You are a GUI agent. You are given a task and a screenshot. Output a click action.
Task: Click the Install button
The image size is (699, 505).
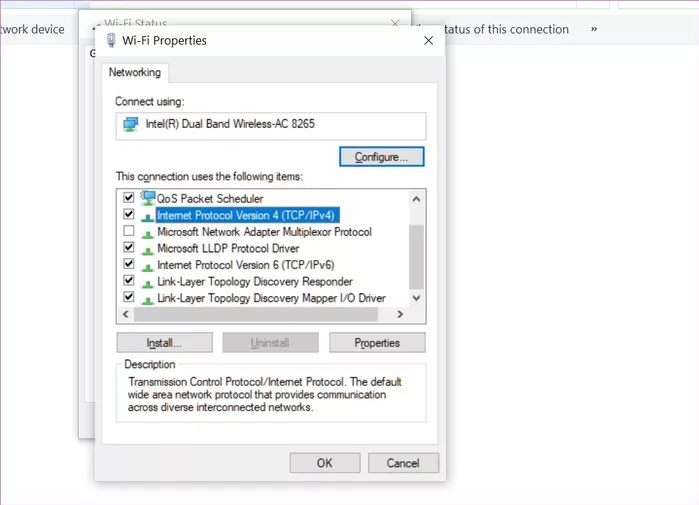tap(164, 343)
